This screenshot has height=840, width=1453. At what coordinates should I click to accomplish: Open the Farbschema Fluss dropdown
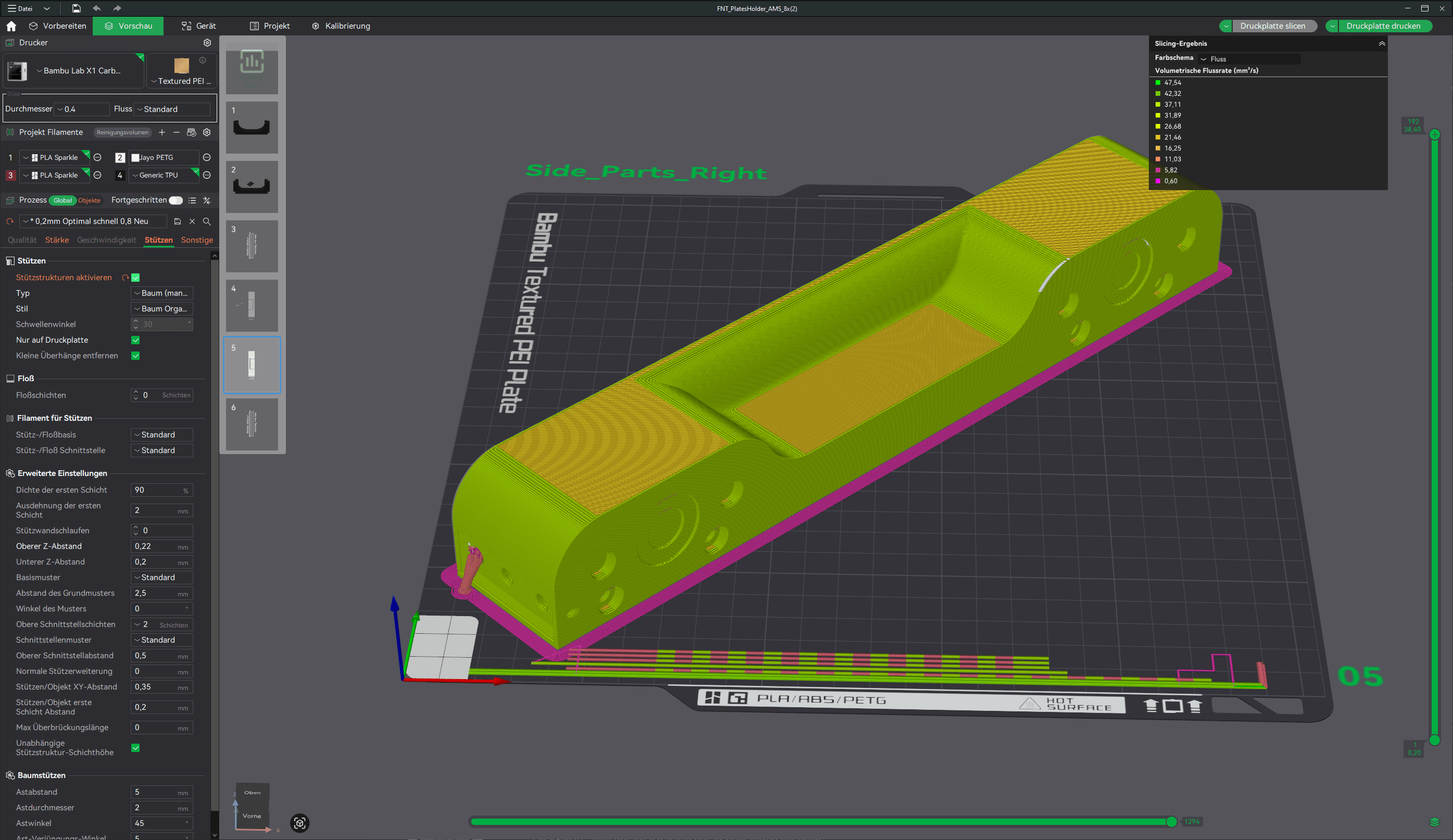[1248, 59]
